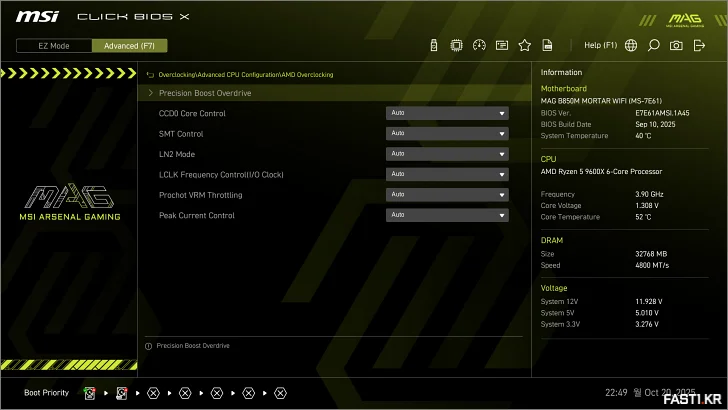The width and height of the screenshot is (728, 410).
Task: Click System 3.3V value 3.276 V
Action: (647, 324)
